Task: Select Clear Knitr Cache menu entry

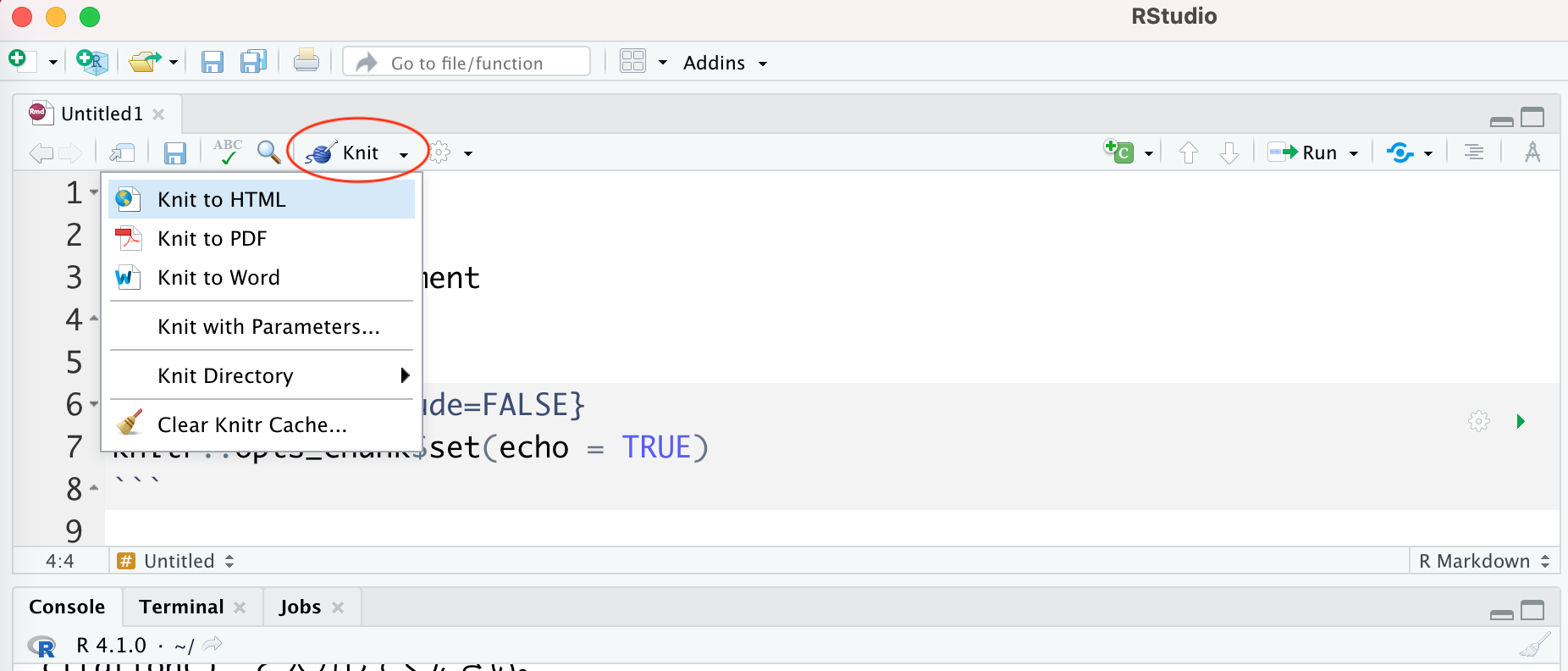Action: (x=251, y=424)
